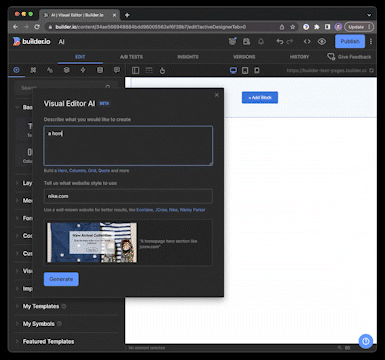Click the Grid suggestion link
This screenshot has height=360, width=385.
pos(92,170)
